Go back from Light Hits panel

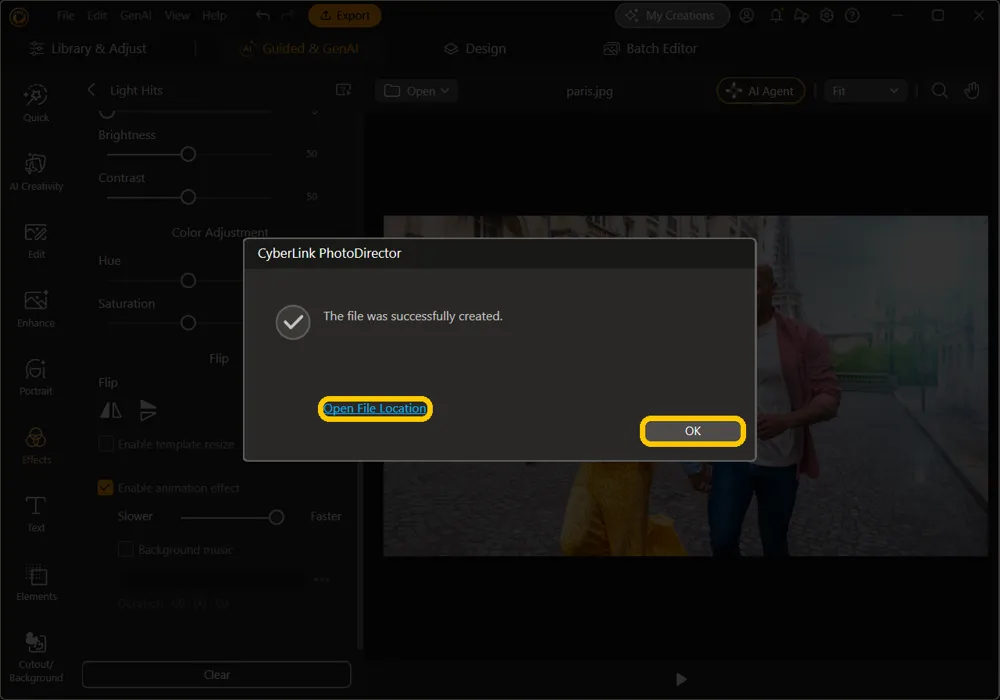point(91,90)
